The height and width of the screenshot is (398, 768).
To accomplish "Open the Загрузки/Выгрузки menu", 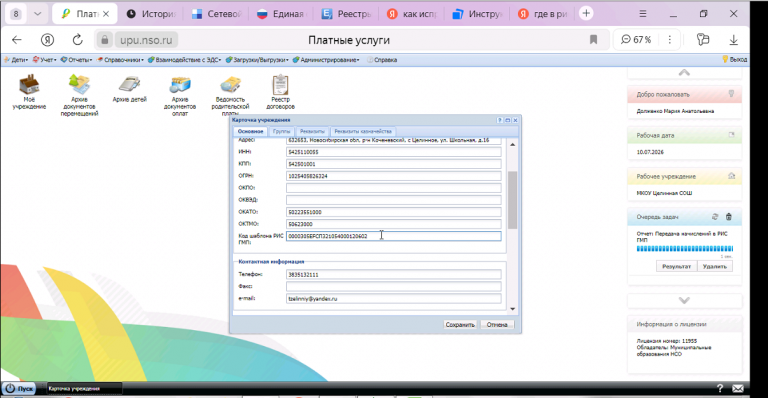I will pos(257,60).
